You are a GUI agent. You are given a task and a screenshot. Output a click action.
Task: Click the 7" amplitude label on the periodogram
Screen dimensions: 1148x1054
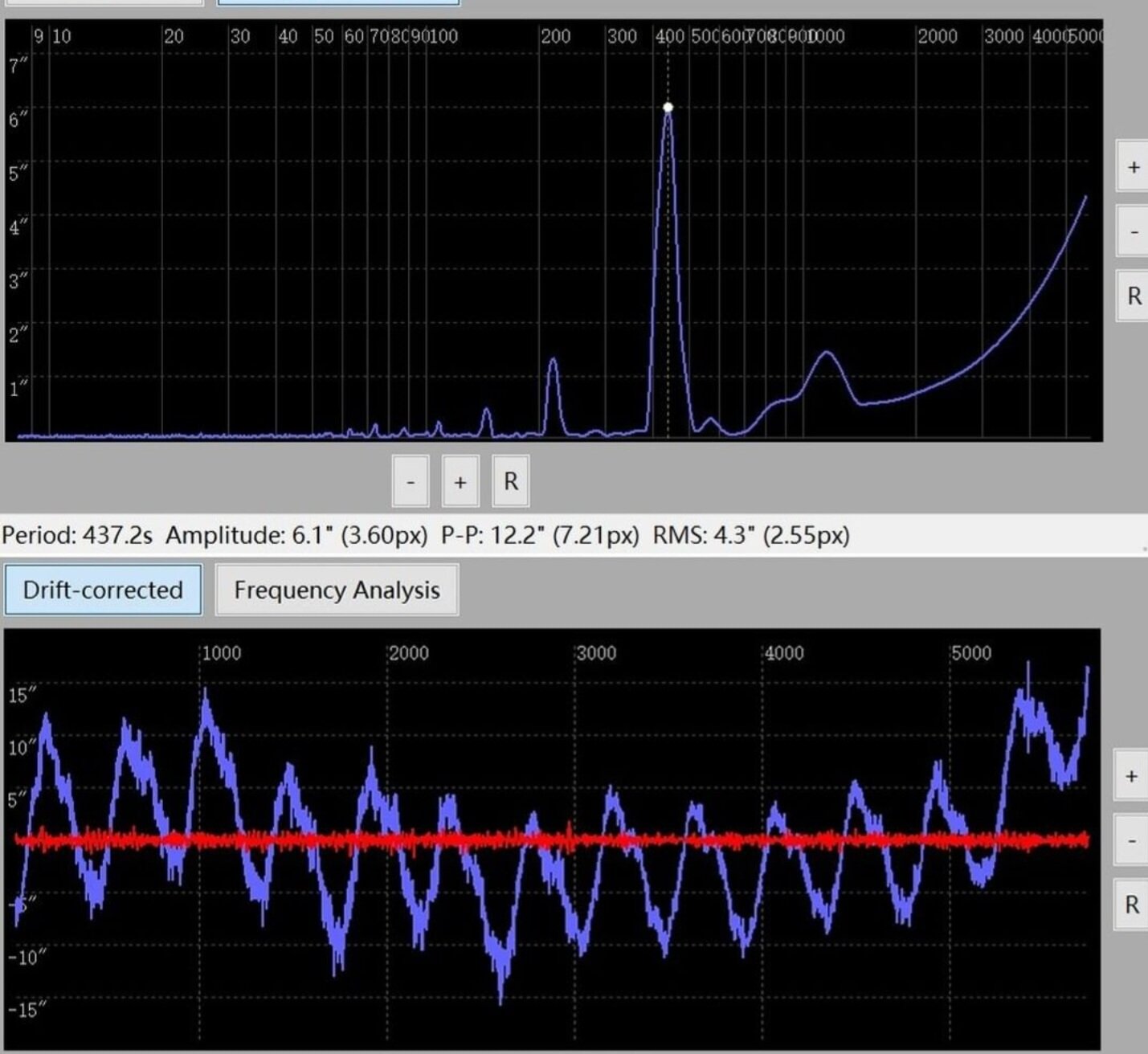[18, 65]
